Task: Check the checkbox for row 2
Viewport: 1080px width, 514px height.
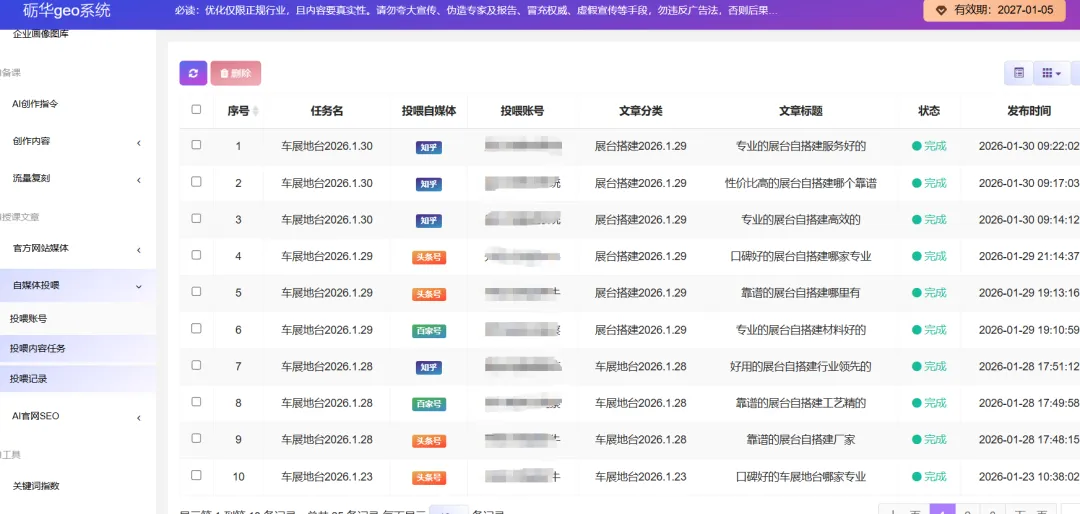Action: tap(196, 181)
